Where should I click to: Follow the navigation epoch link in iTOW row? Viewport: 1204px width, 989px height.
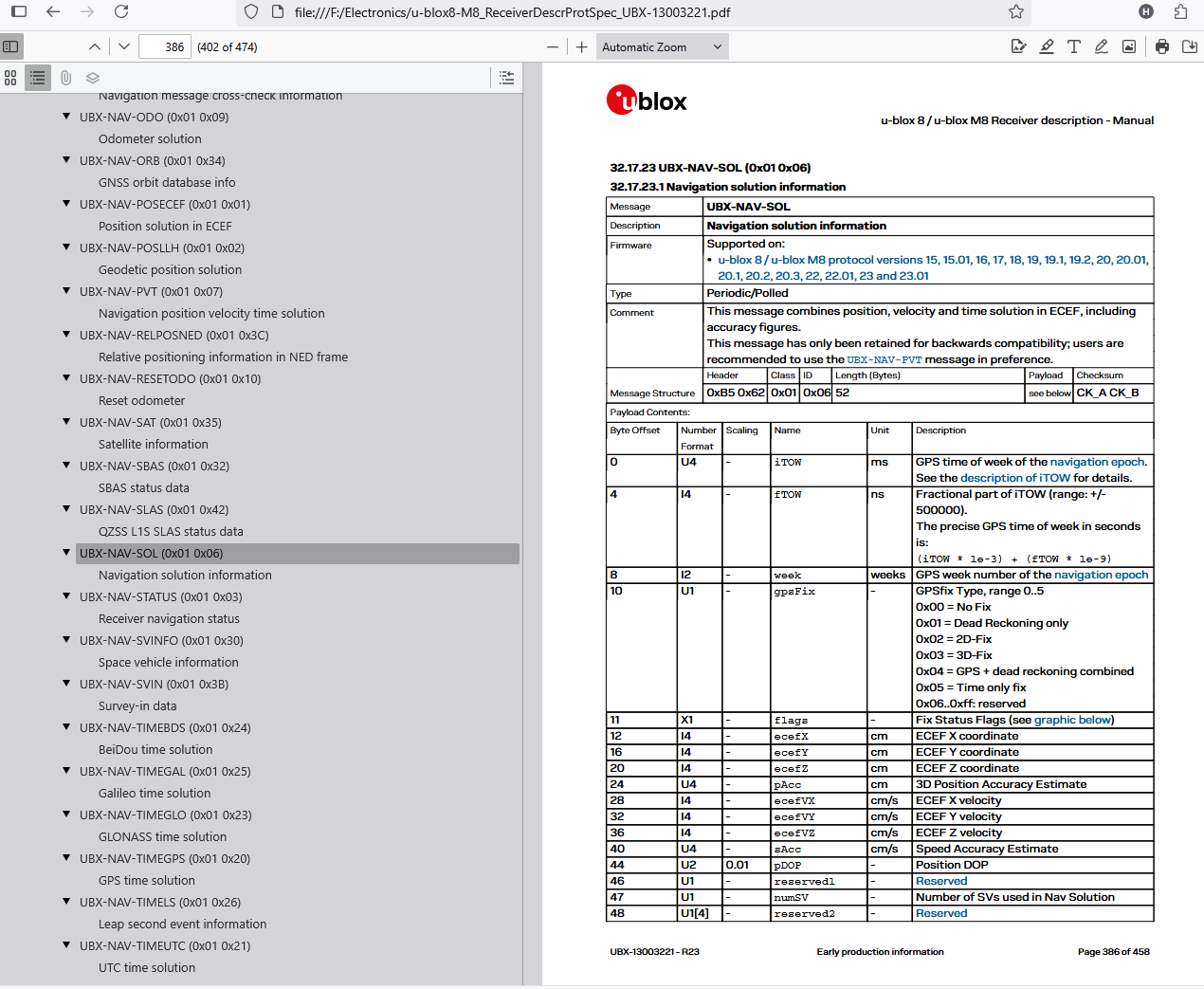1097,462
